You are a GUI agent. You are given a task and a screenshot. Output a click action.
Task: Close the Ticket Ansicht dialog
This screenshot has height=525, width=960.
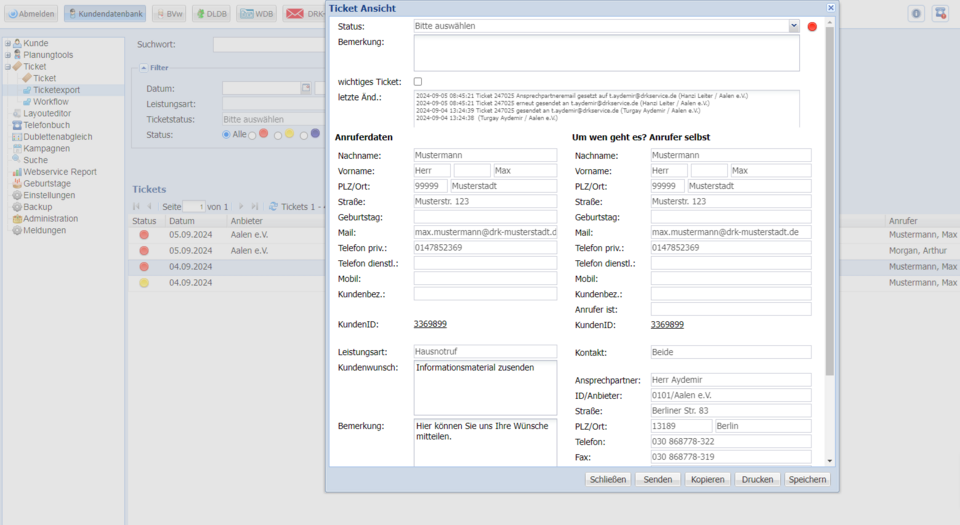click(830, 8)
